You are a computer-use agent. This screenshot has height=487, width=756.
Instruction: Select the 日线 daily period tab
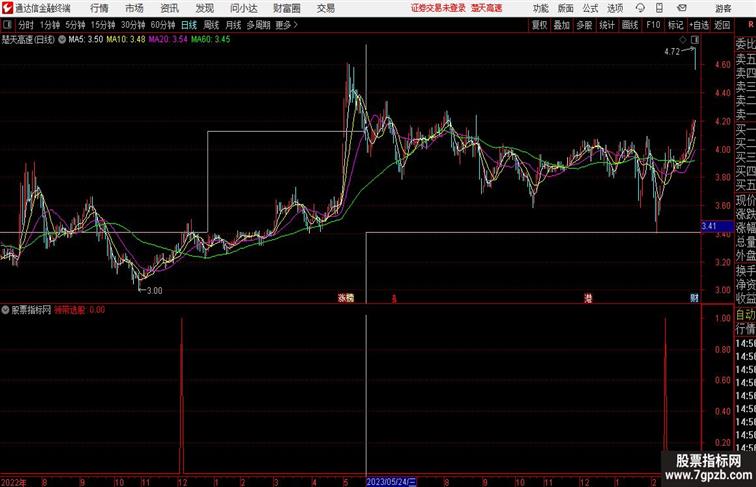coord(189,25)
